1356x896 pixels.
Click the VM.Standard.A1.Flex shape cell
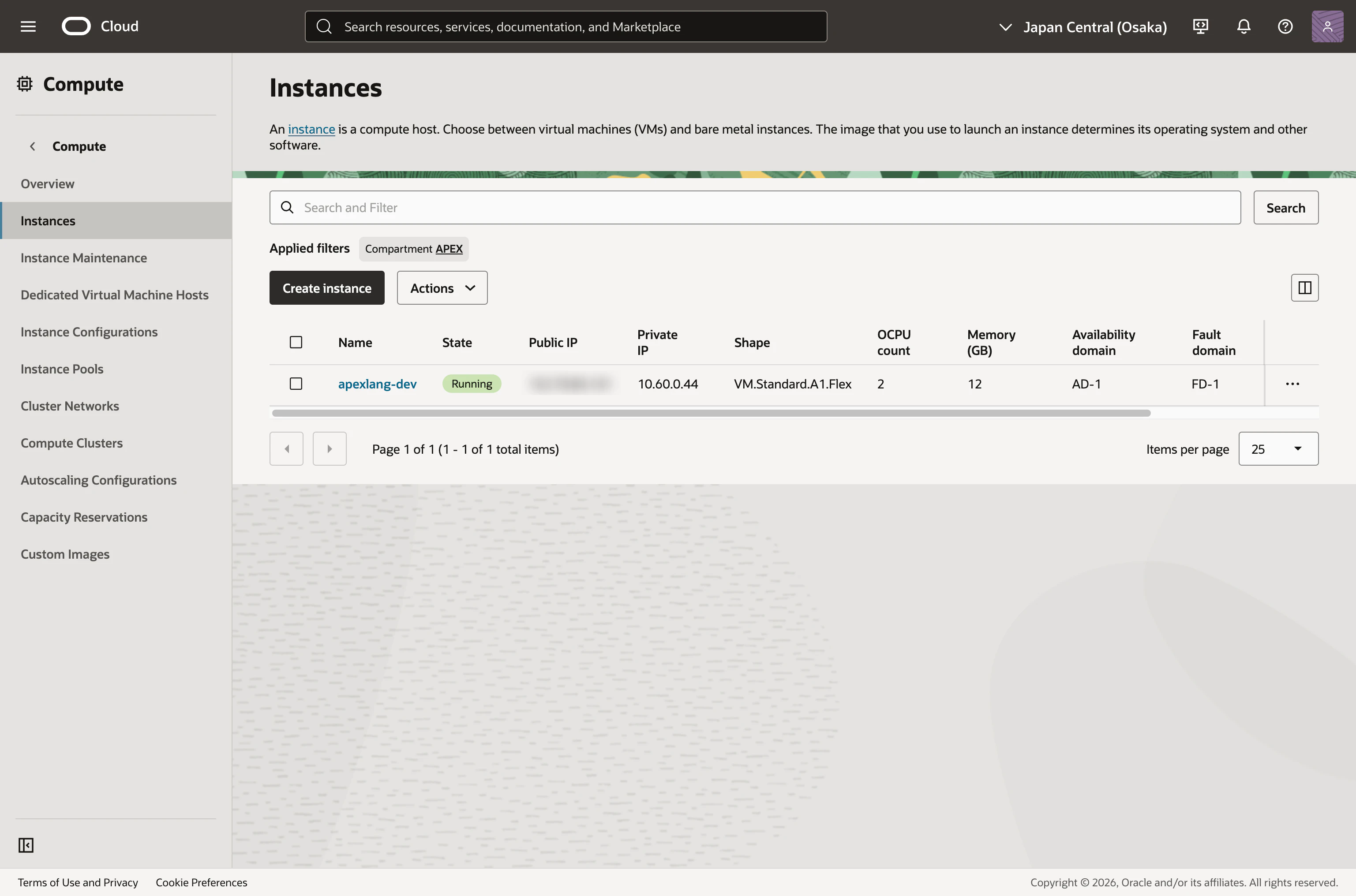click(792, 384)
